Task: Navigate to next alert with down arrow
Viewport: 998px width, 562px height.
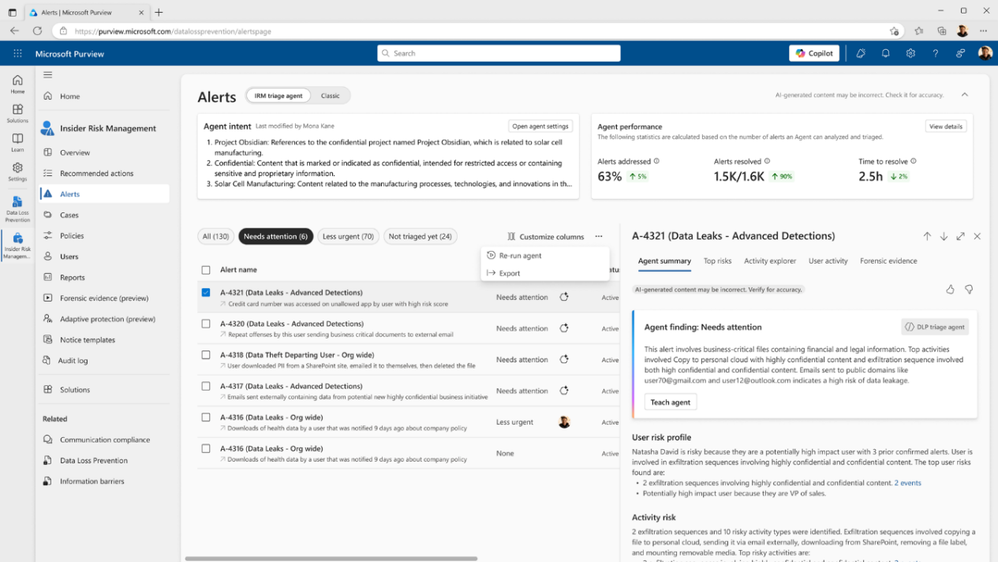Action: 944,236
